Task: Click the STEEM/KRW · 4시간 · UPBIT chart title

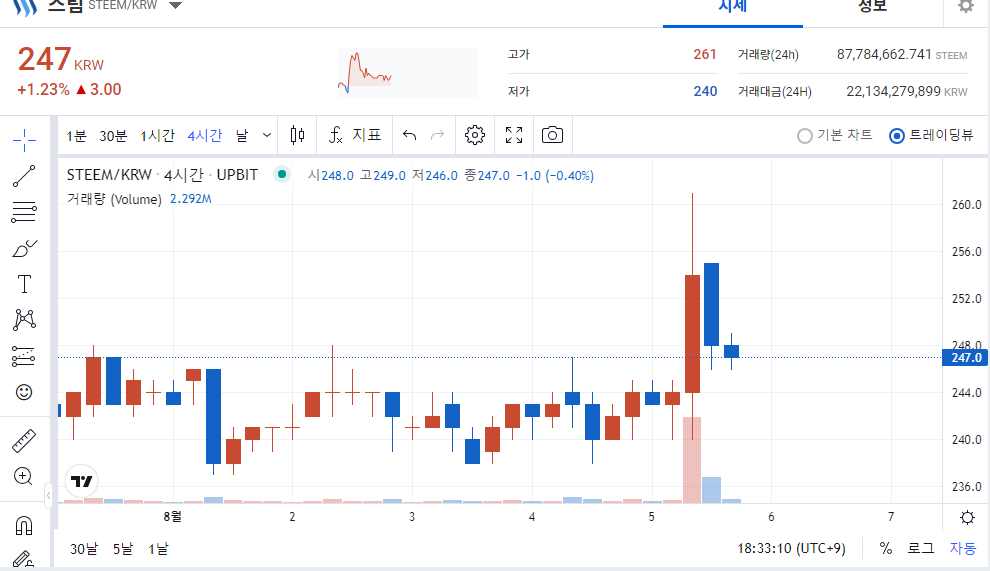Action: click(162, 175)
